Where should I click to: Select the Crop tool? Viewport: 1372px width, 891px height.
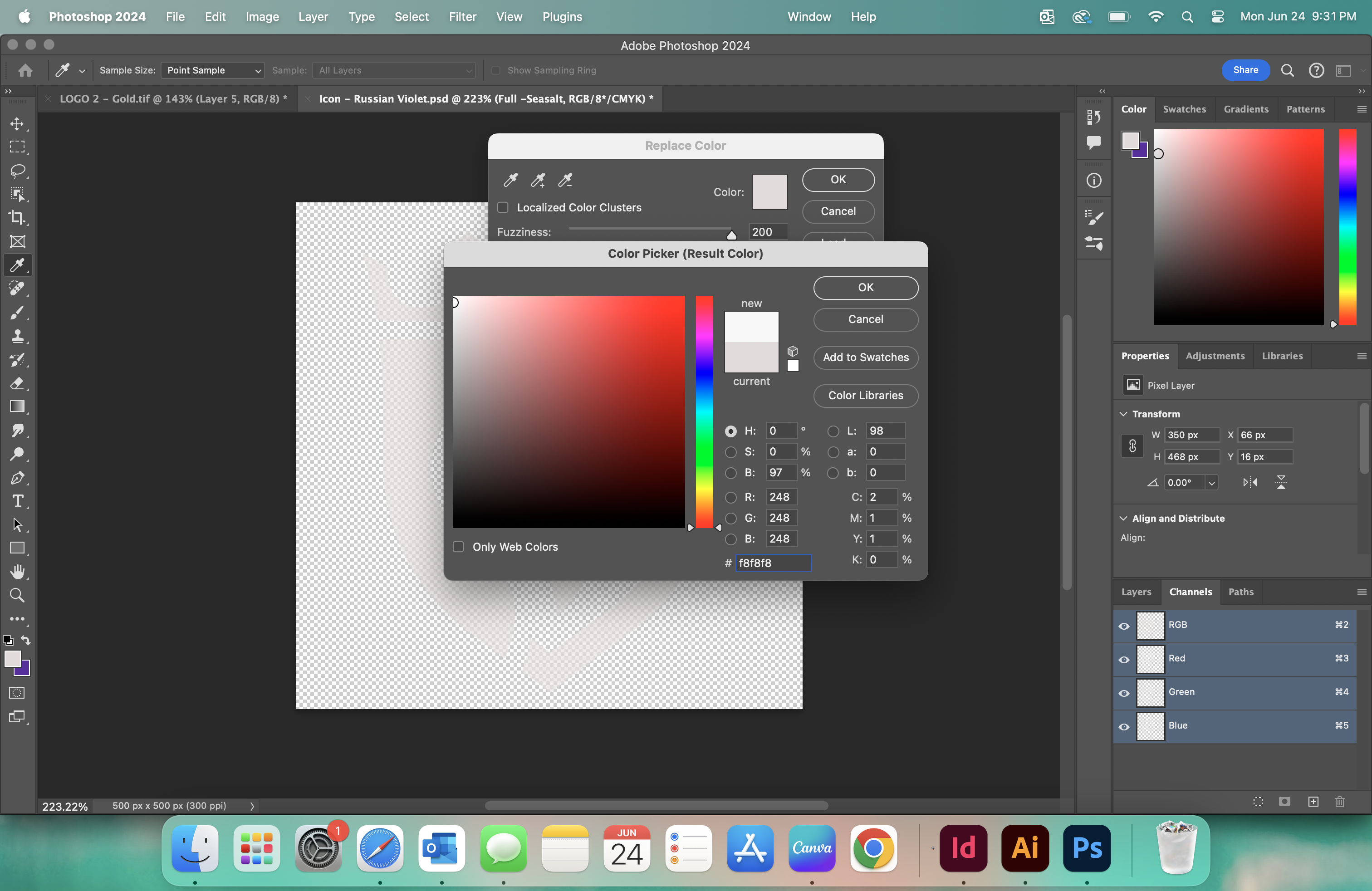point(17,218)
